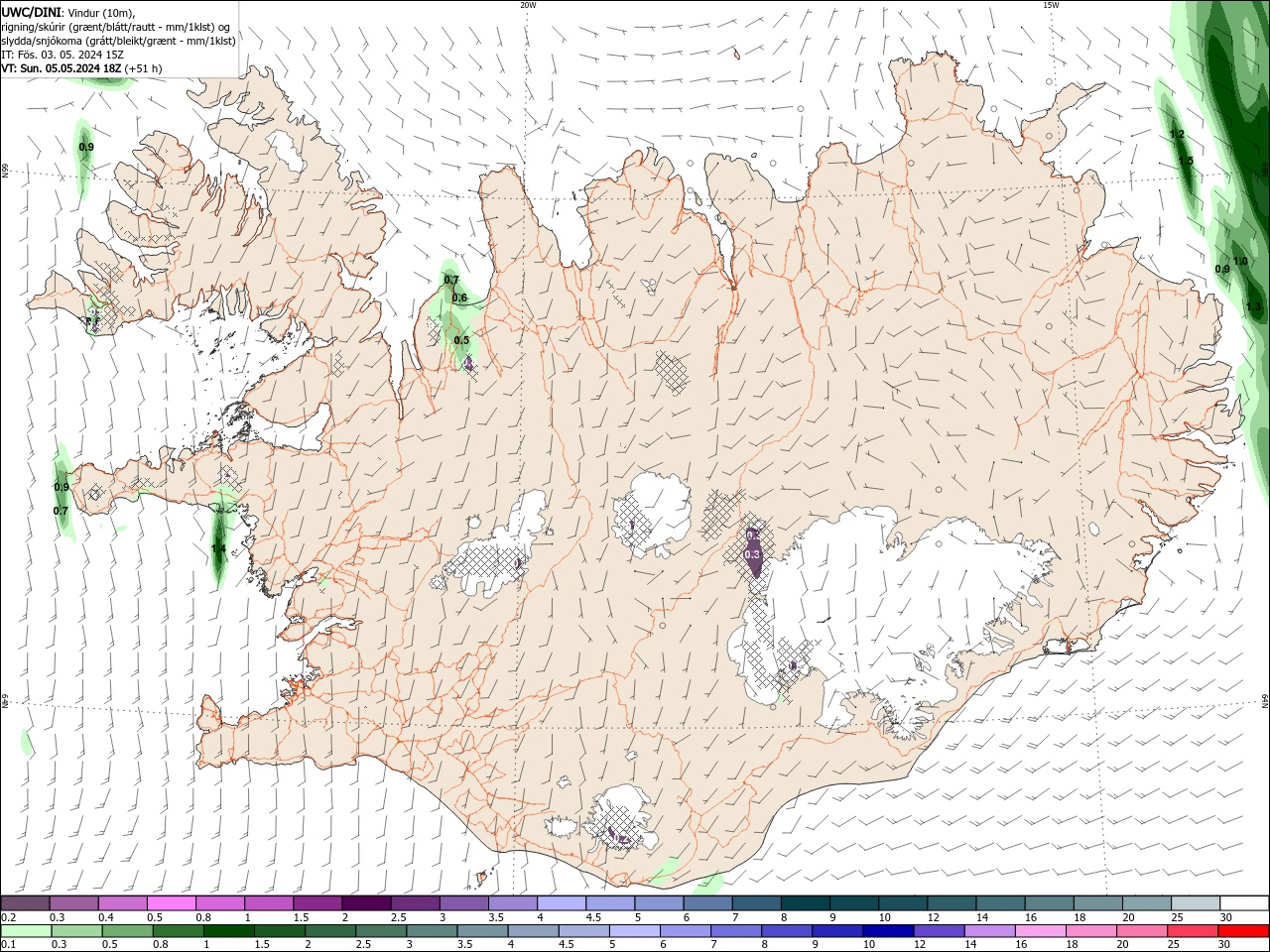Click the '1.0' value in eastern offshore band
This screenshot has width=1270, height=952.
click(1240, 262)
